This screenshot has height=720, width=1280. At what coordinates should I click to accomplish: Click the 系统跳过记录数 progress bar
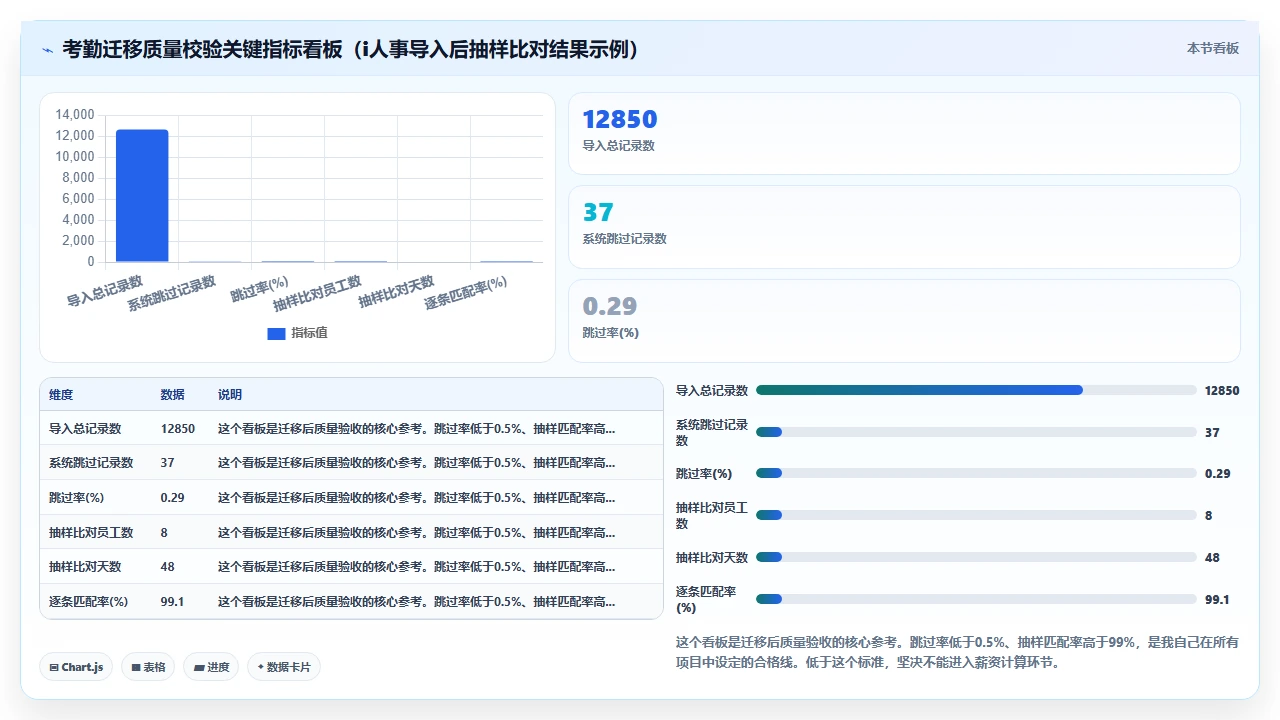[976, 432]
